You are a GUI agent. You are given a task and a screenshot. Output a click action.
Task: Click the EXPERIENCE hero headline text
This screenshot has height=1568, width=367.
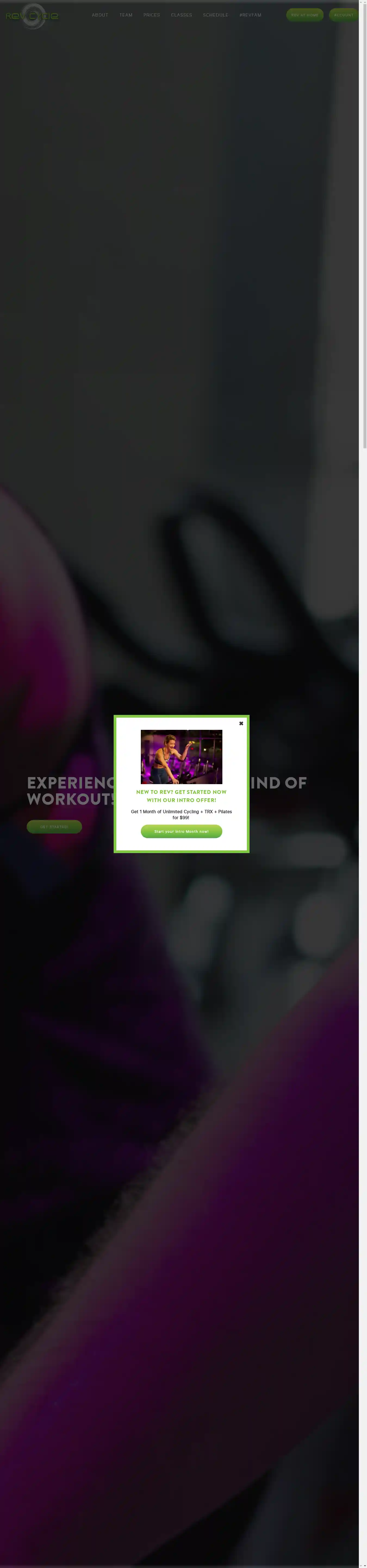point(71,783)
